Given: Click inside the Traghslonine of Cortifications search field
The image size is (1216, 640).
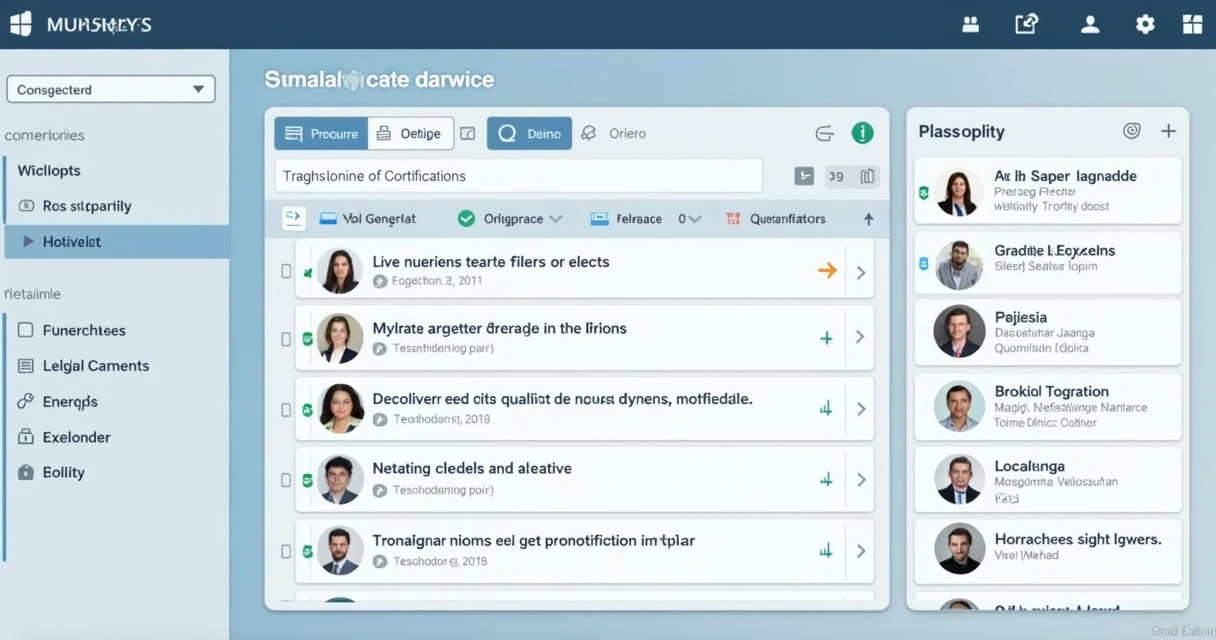Looking at the screenshot, I should (517, 175).
